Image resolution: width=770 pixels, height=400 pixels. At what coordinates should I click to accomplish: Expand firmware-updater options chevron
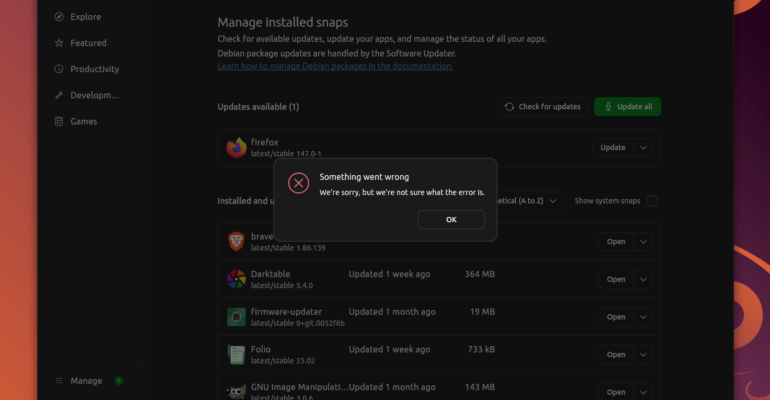[x=643, y=317]
